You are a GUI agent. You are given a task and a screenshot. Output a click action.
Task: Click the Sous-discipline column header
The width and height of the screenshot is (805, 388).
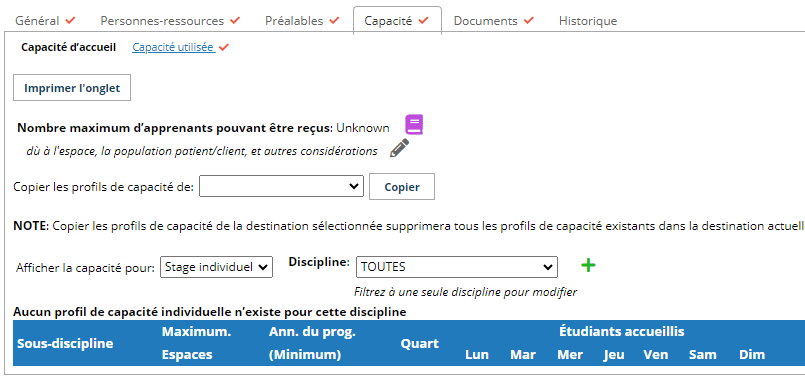click(x=65, y=343)
